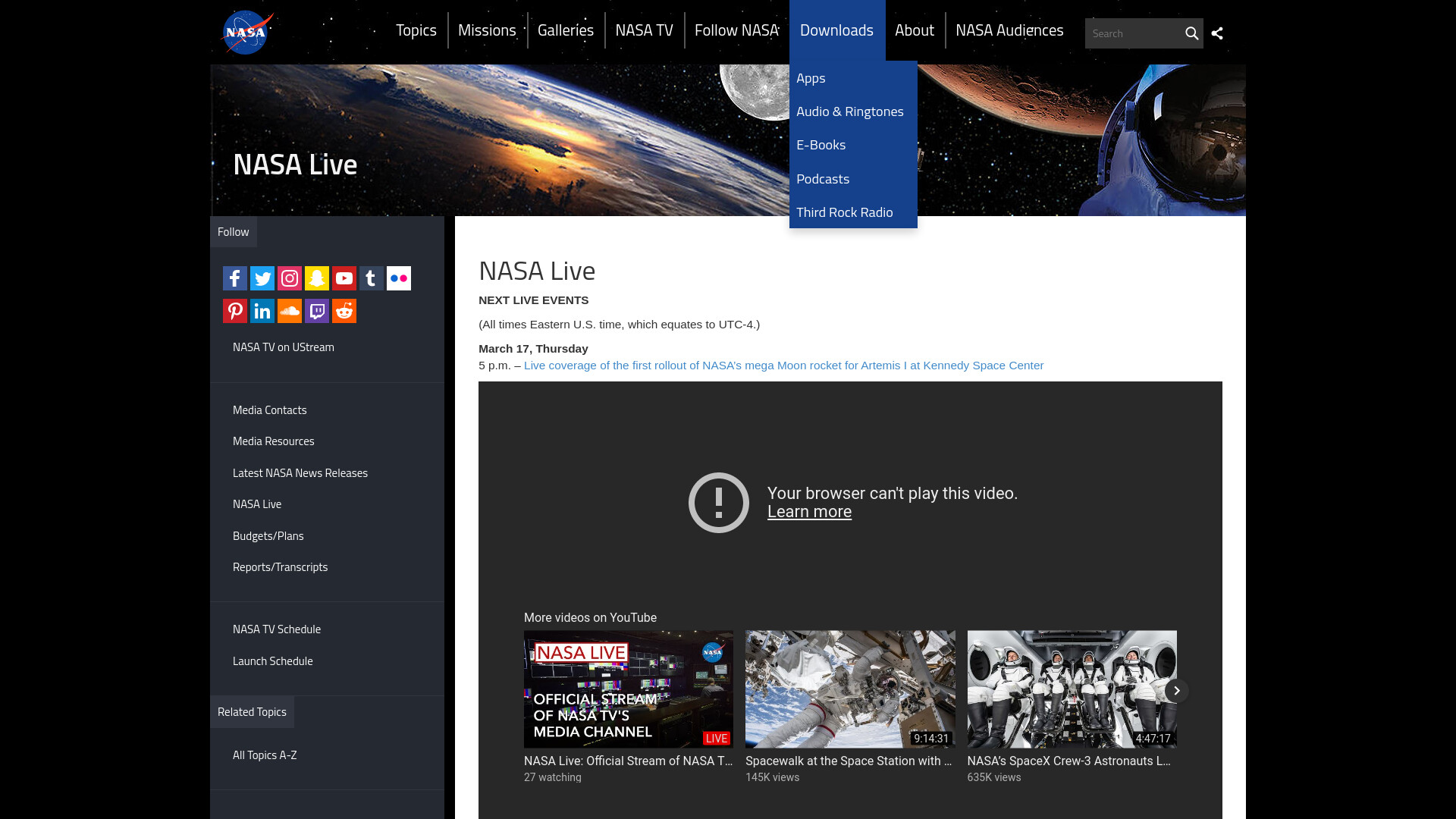
Task: Click the next arrow in YouTube video carousel
Action: (1176, 690)
